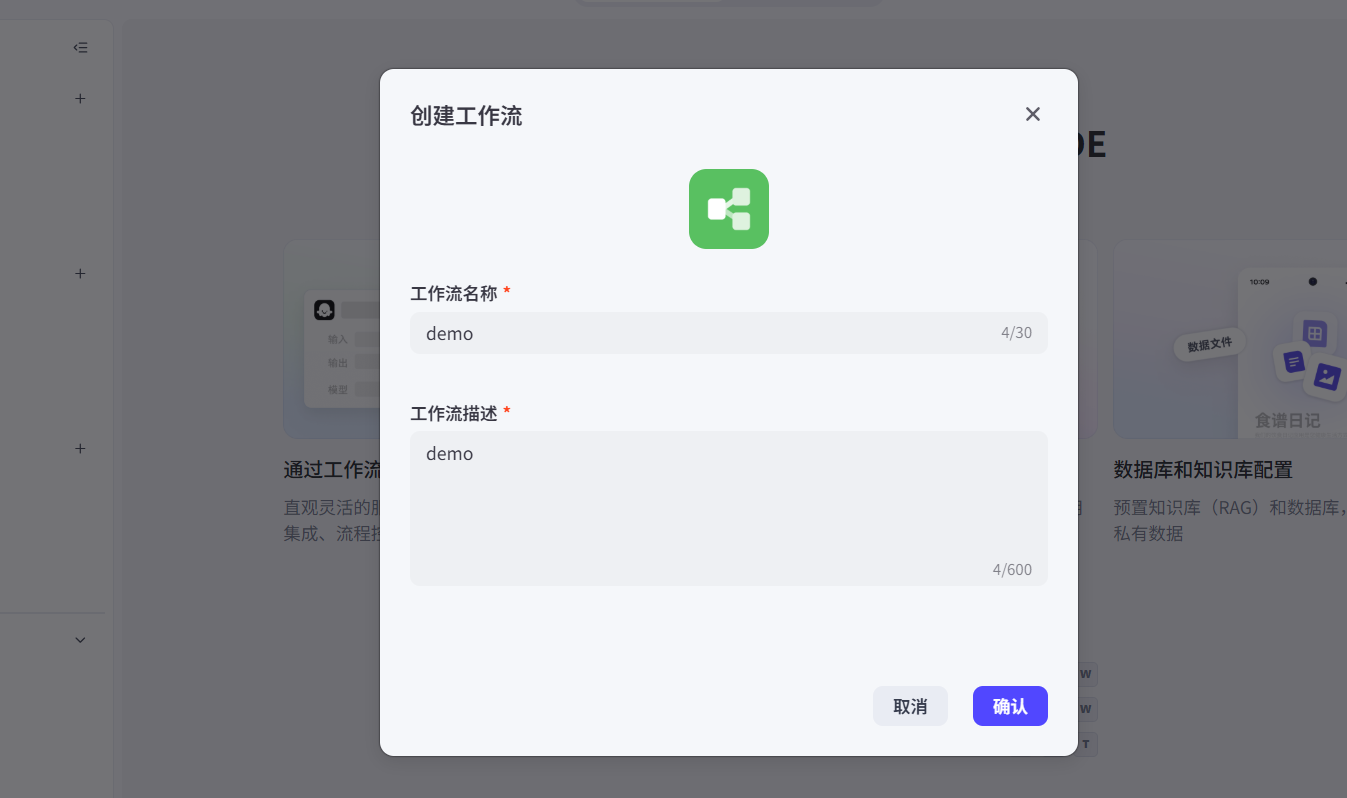Cancel the dialog with the 取消 button
1347x798 pixels.
coord(910,706)
